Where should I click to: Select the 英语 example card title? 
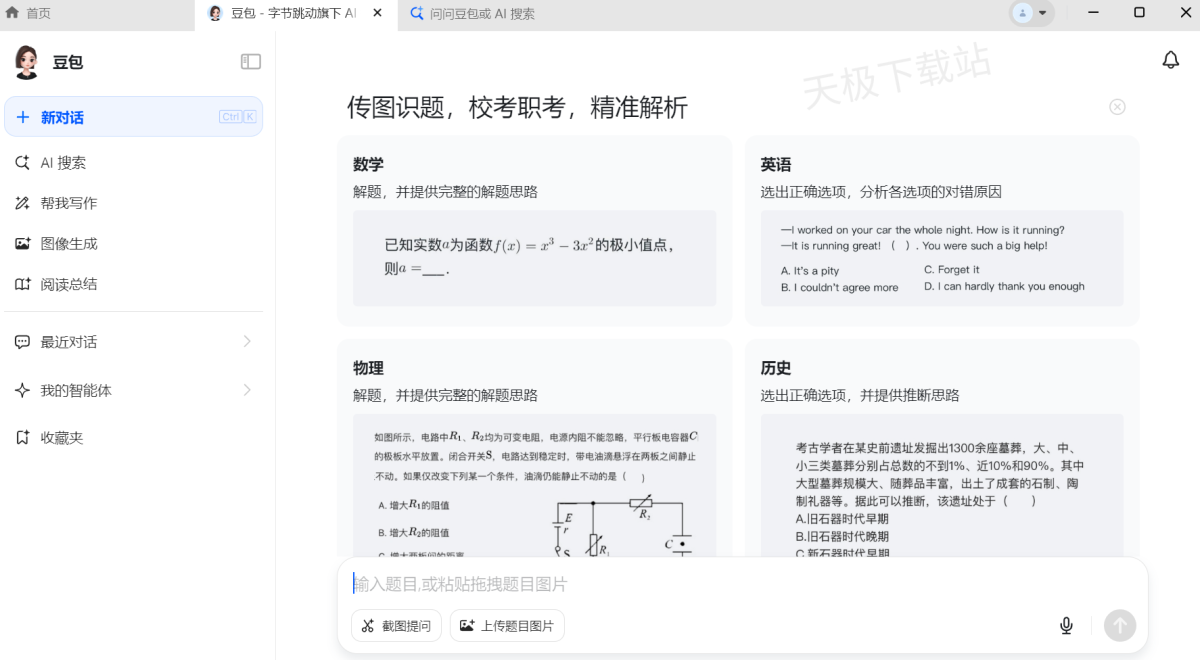(x=776, y=164)
